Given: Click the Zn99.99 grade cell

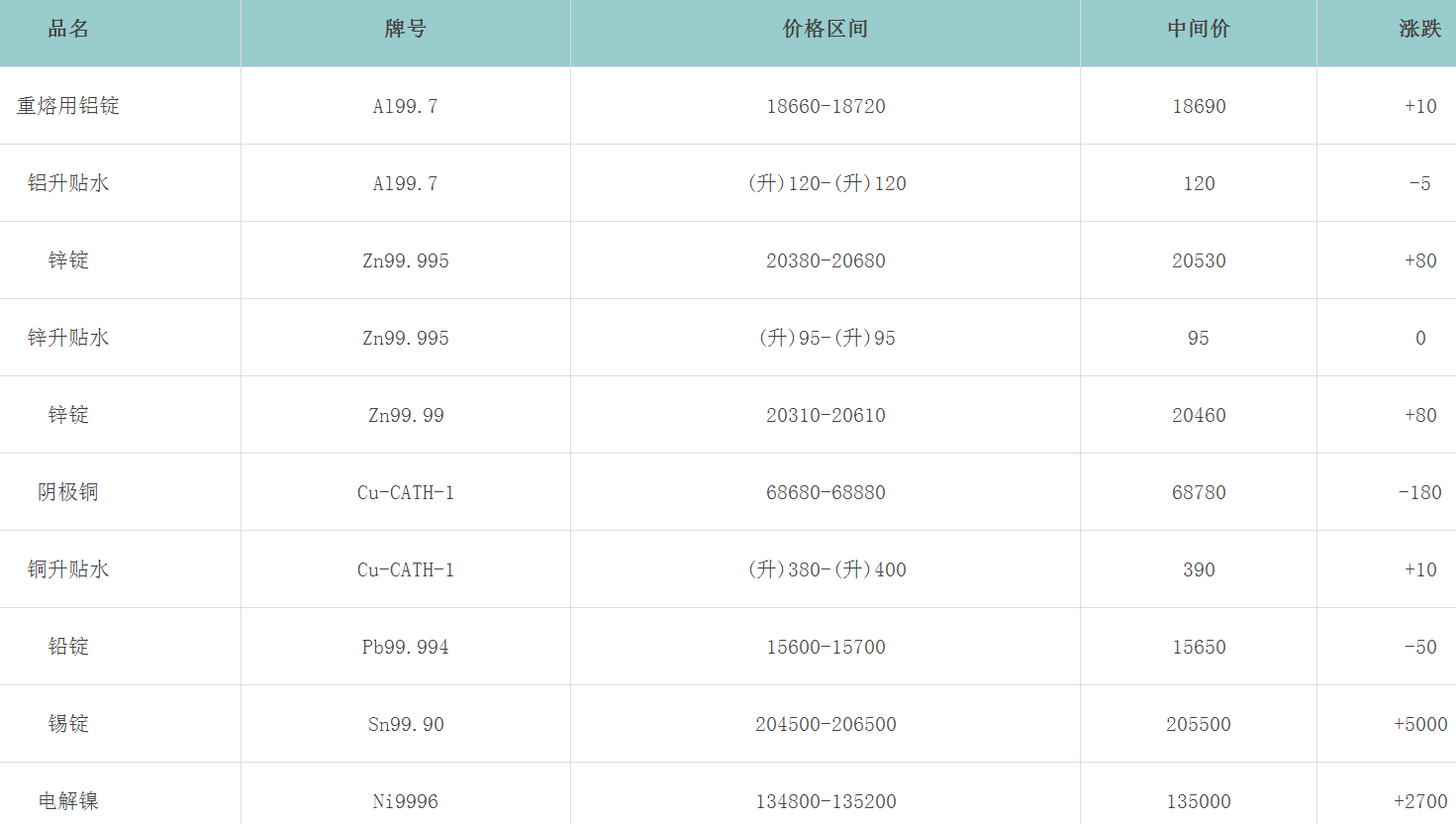Looking at the screenshot, I should click(406, 416).
